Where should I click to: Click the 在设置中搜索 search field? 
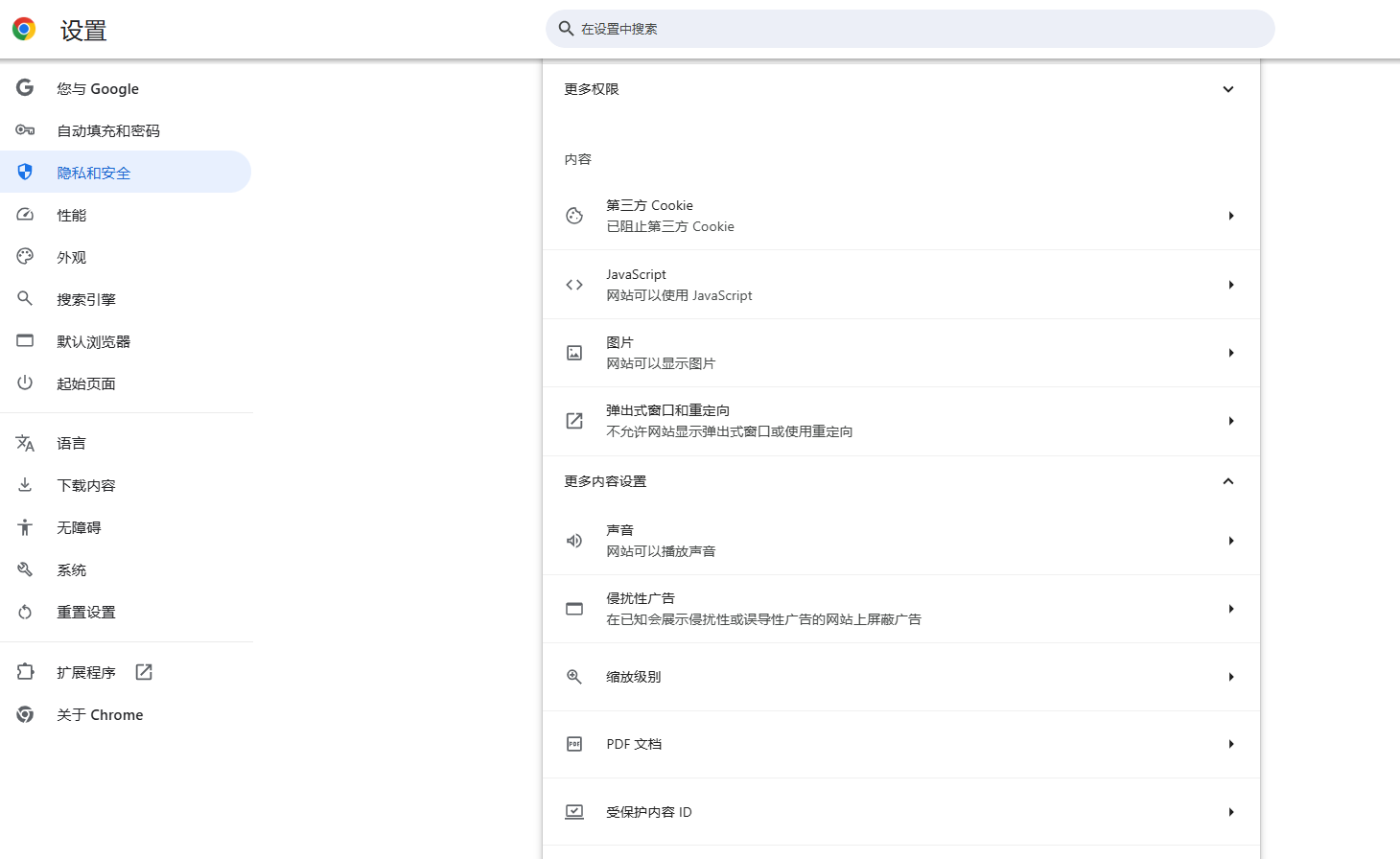tap(910, 29)
